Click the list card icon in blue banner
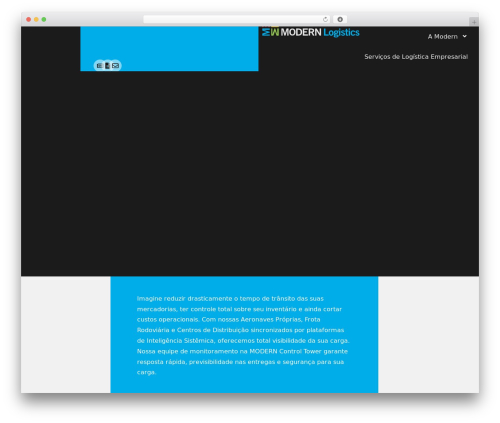 click(x=99, y=66)
